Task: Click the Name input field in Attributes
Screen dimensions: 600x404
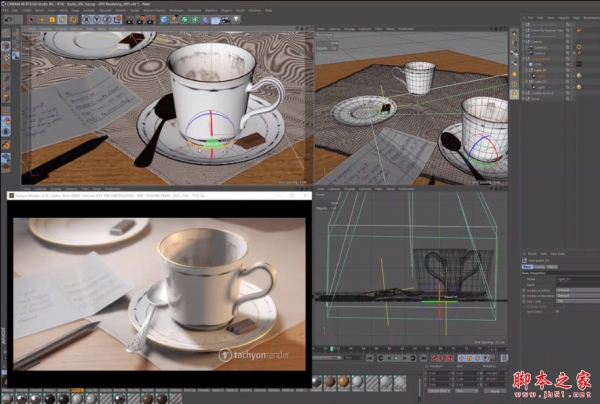Action: pos(578,279)
